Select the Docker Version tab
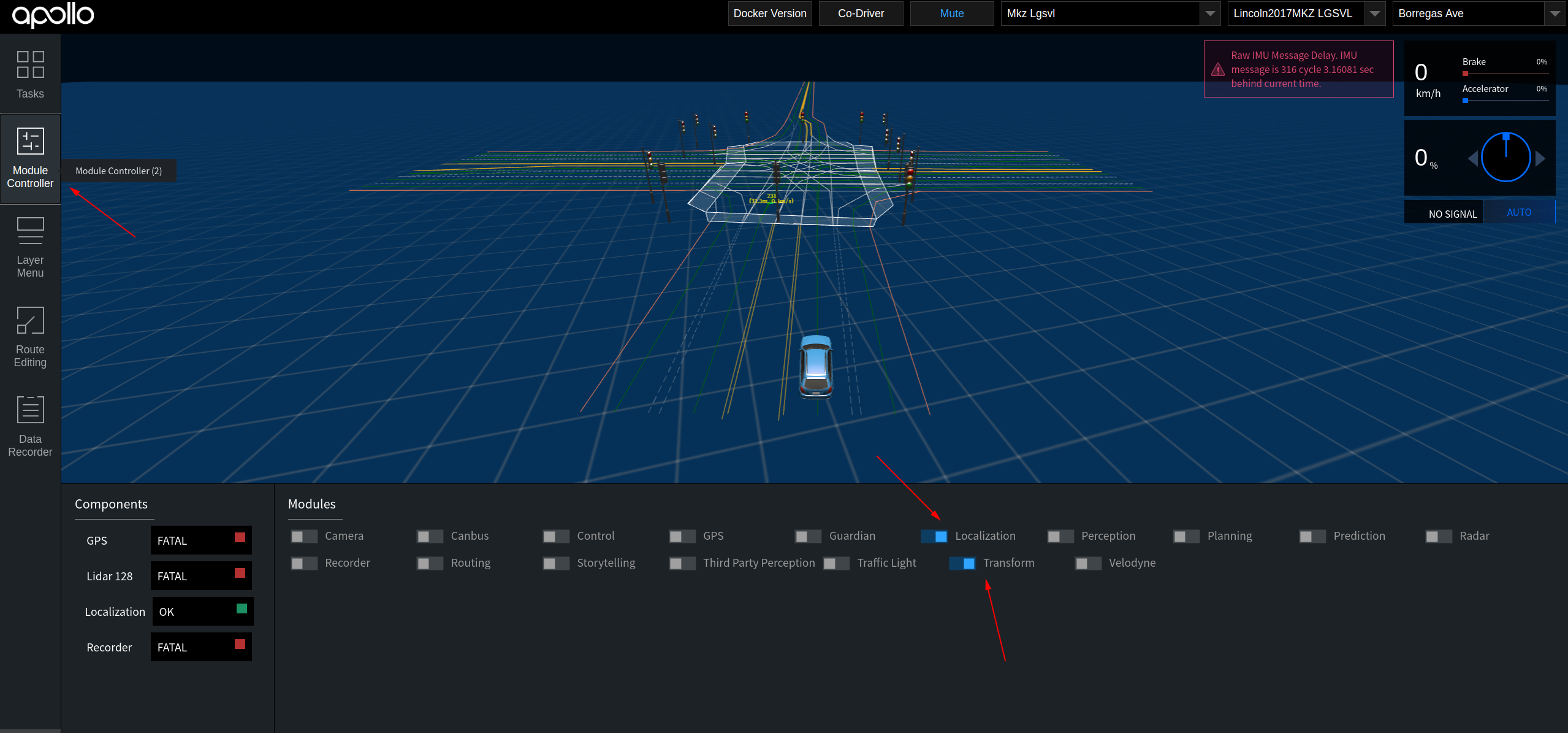Image resolution: width=1568 pixels, height=733 pixels. click(x=769, y=14)
